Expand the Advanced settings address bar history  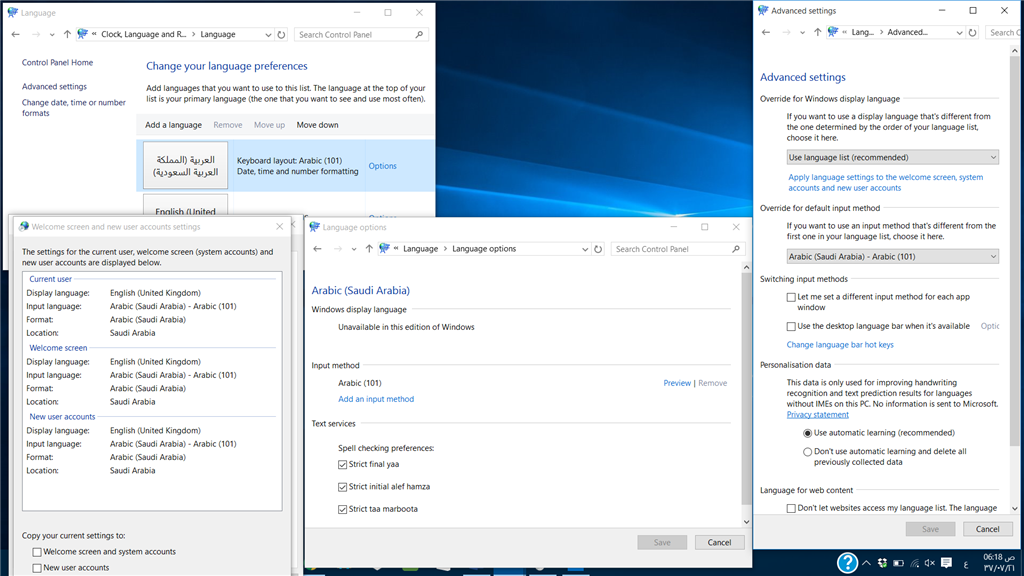pyautogui.click(x=959, y=32)
